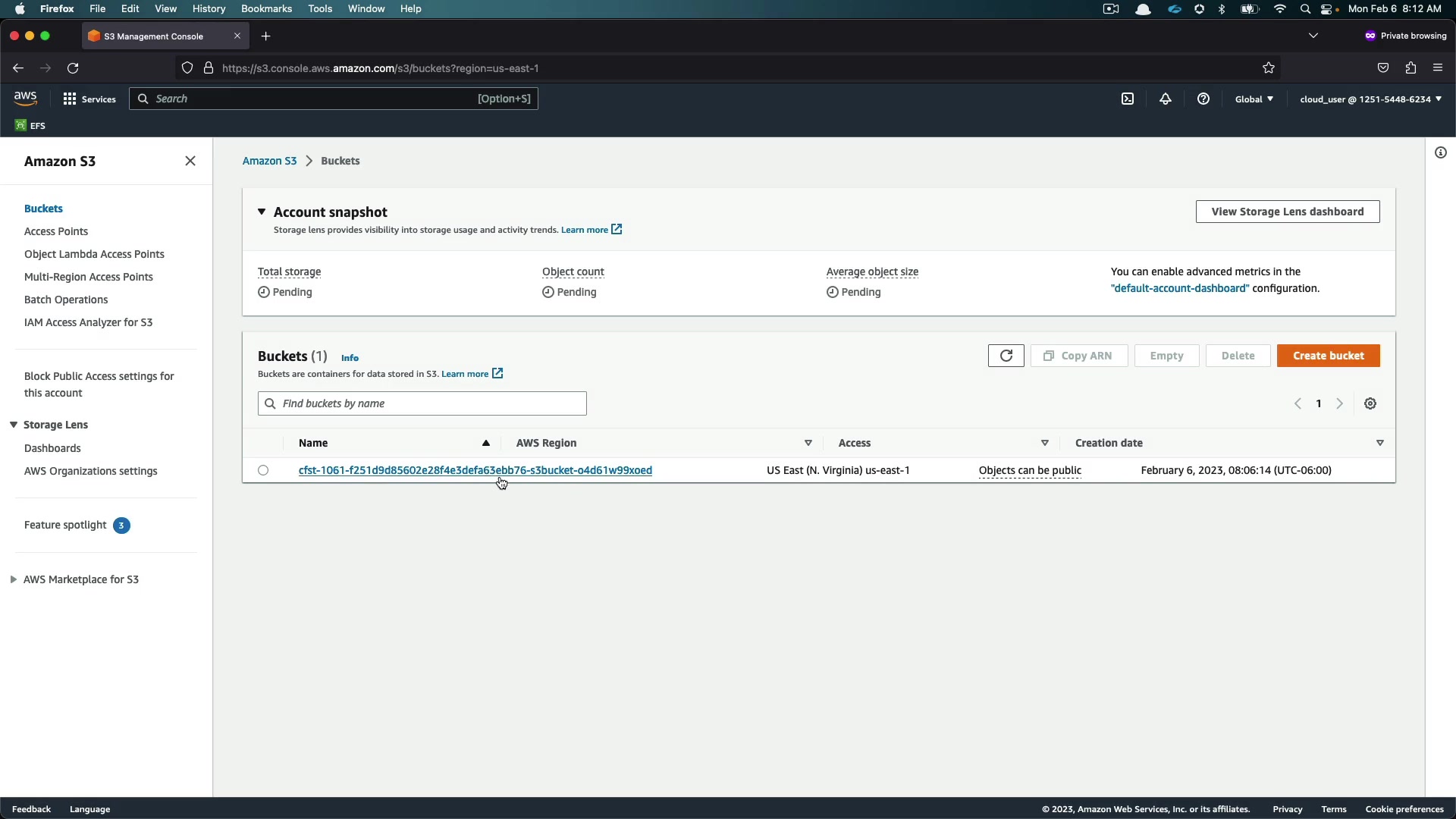Open AWS CloudShell icon in header
The height and width of the screenshot is (819, 1456).
click(1128, 99)
